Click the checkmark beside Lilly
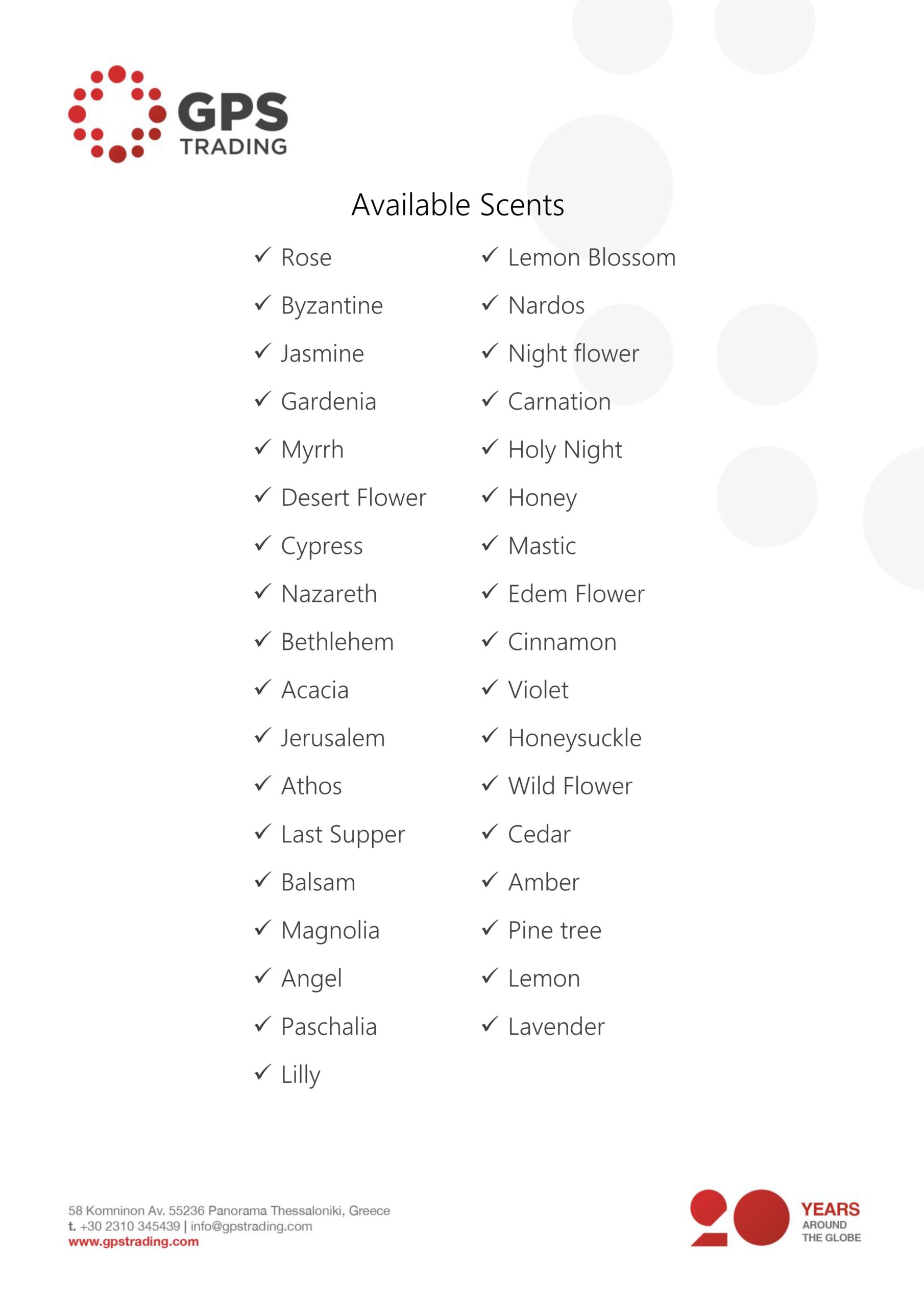924x1307 pixels. (262, 1072)
